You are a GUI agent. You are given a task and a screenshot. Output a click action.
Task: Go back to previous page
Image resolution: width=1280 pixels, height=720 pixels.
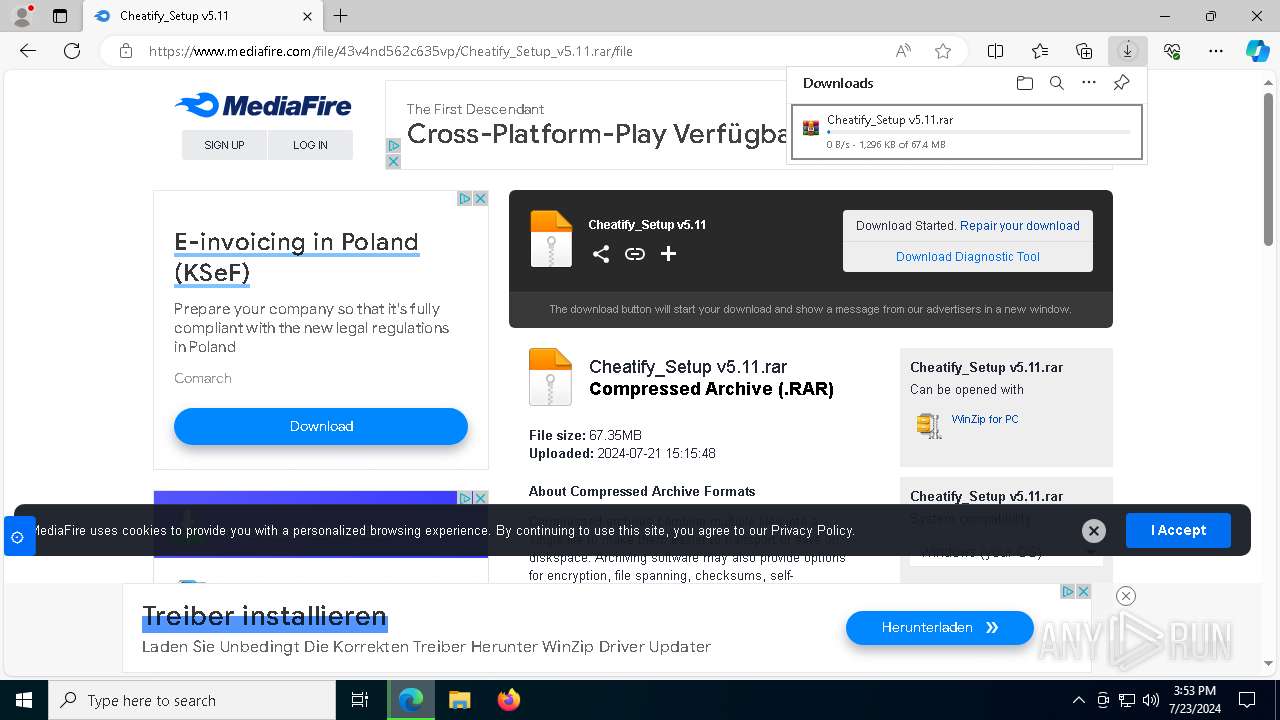pyautogui.click(x=28, y=51)
